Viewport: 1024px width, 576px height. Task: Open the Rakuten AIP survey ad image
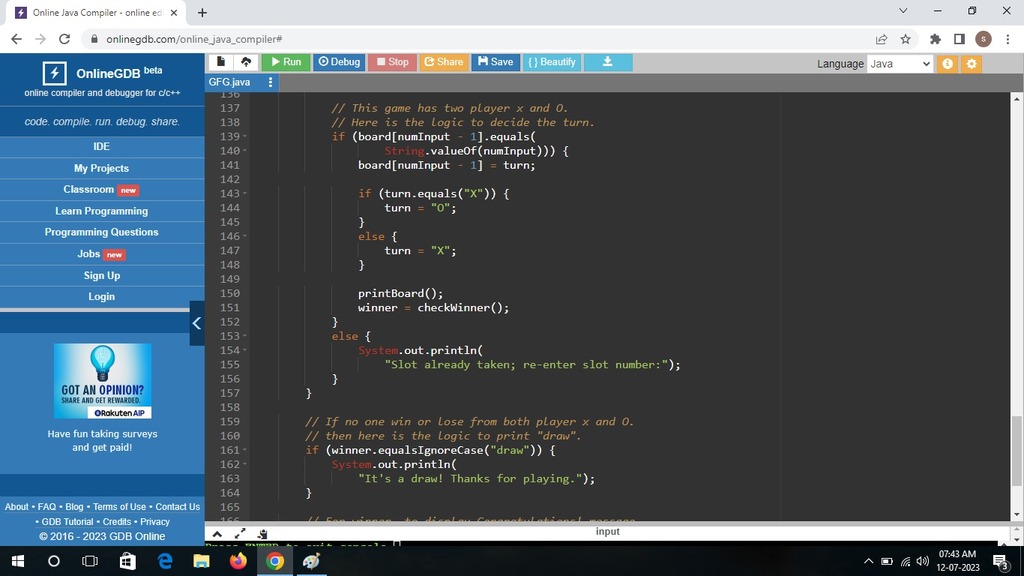click(103, 381)
